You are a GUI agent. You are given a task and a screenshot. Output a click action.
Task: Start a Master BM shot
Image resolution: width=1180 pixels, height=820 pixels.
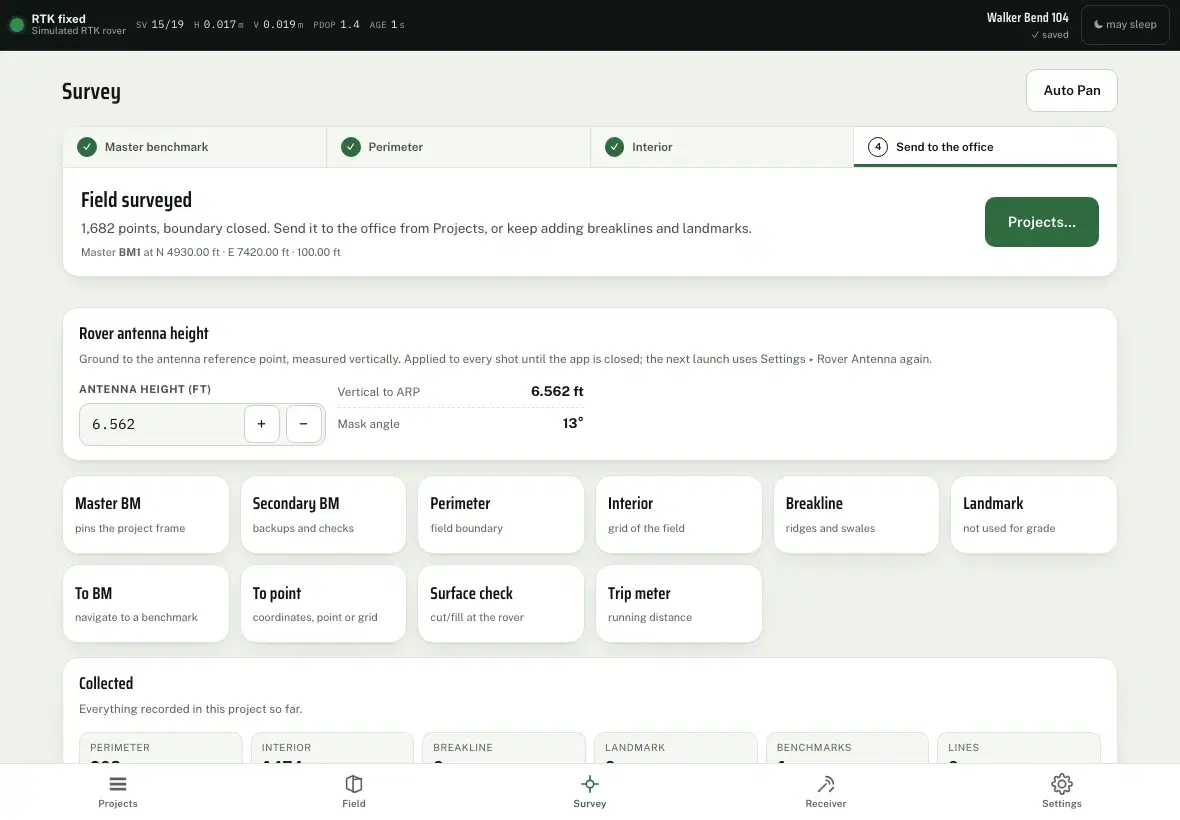click(146, 515)
